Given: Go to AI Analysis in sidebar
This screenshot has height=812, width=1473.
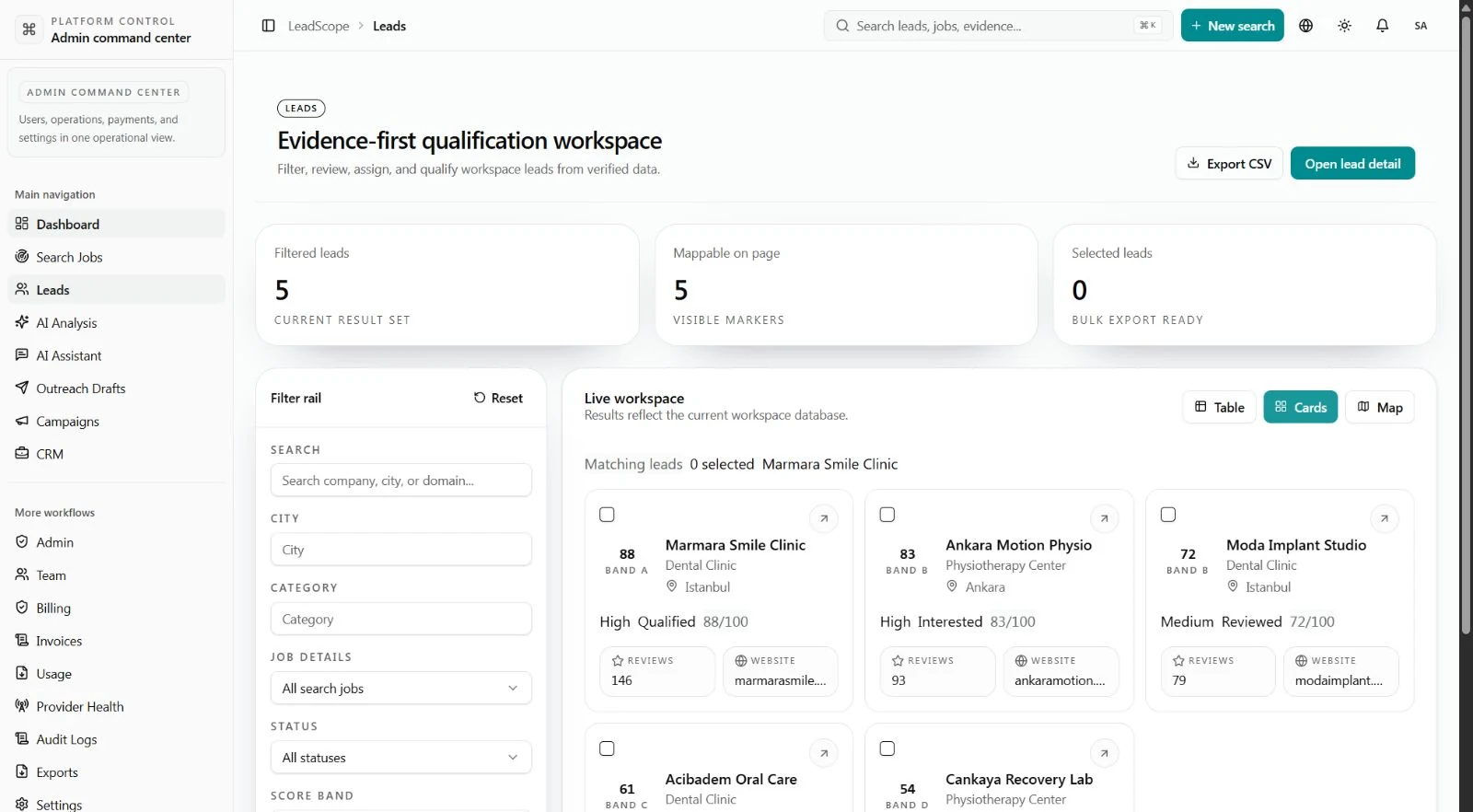Looking at the screenshot, I should pos(116,323).
